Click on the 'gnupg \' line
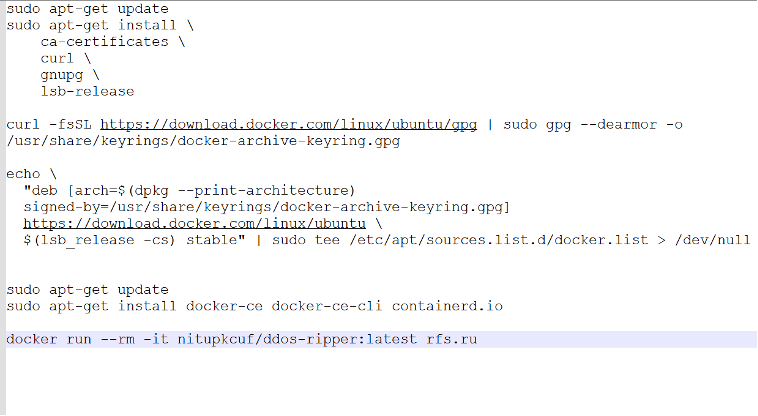This screenshot has height=416, width=758. [70, 75]
